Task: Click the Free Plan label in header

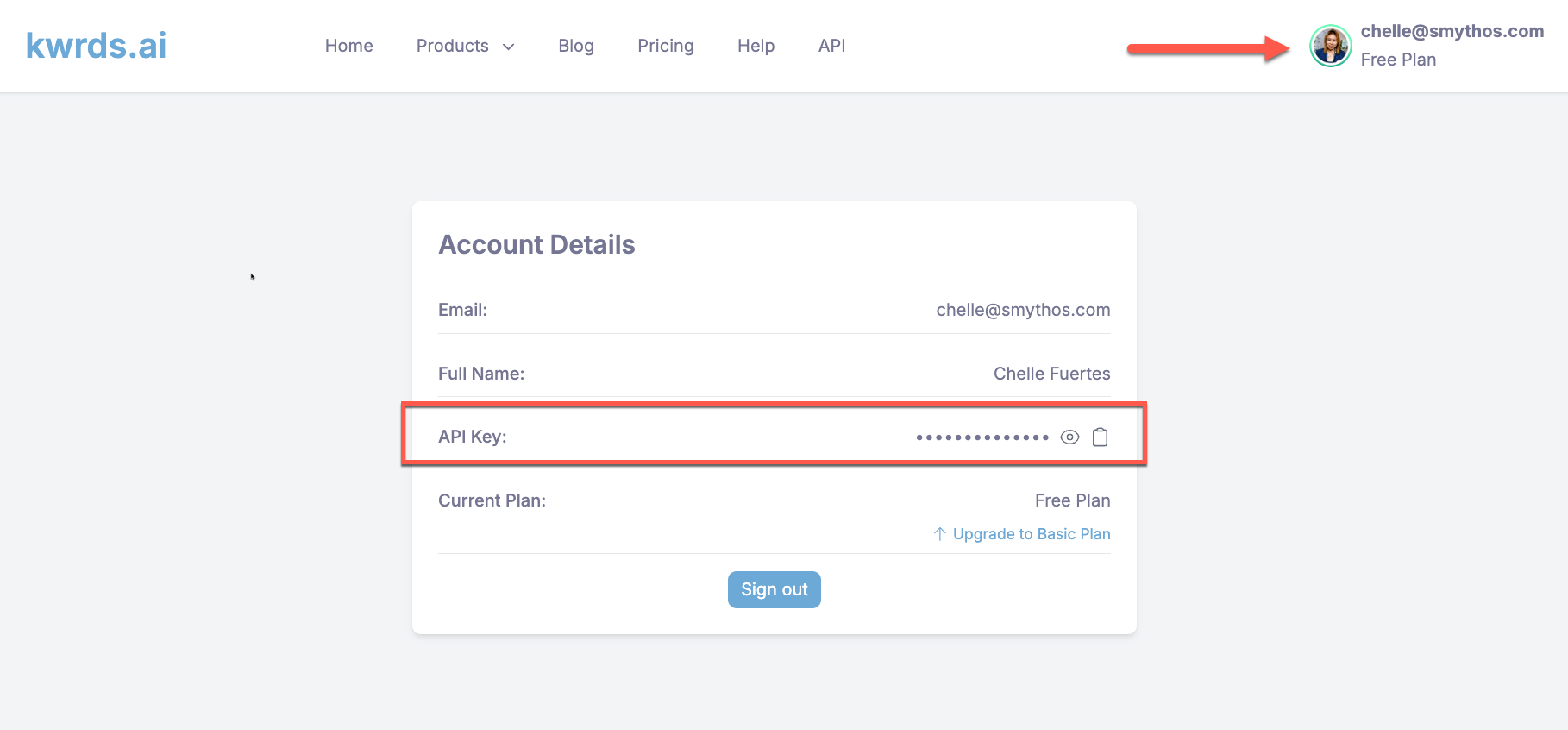Action: pyautogui.click(x=1399, y=60)
